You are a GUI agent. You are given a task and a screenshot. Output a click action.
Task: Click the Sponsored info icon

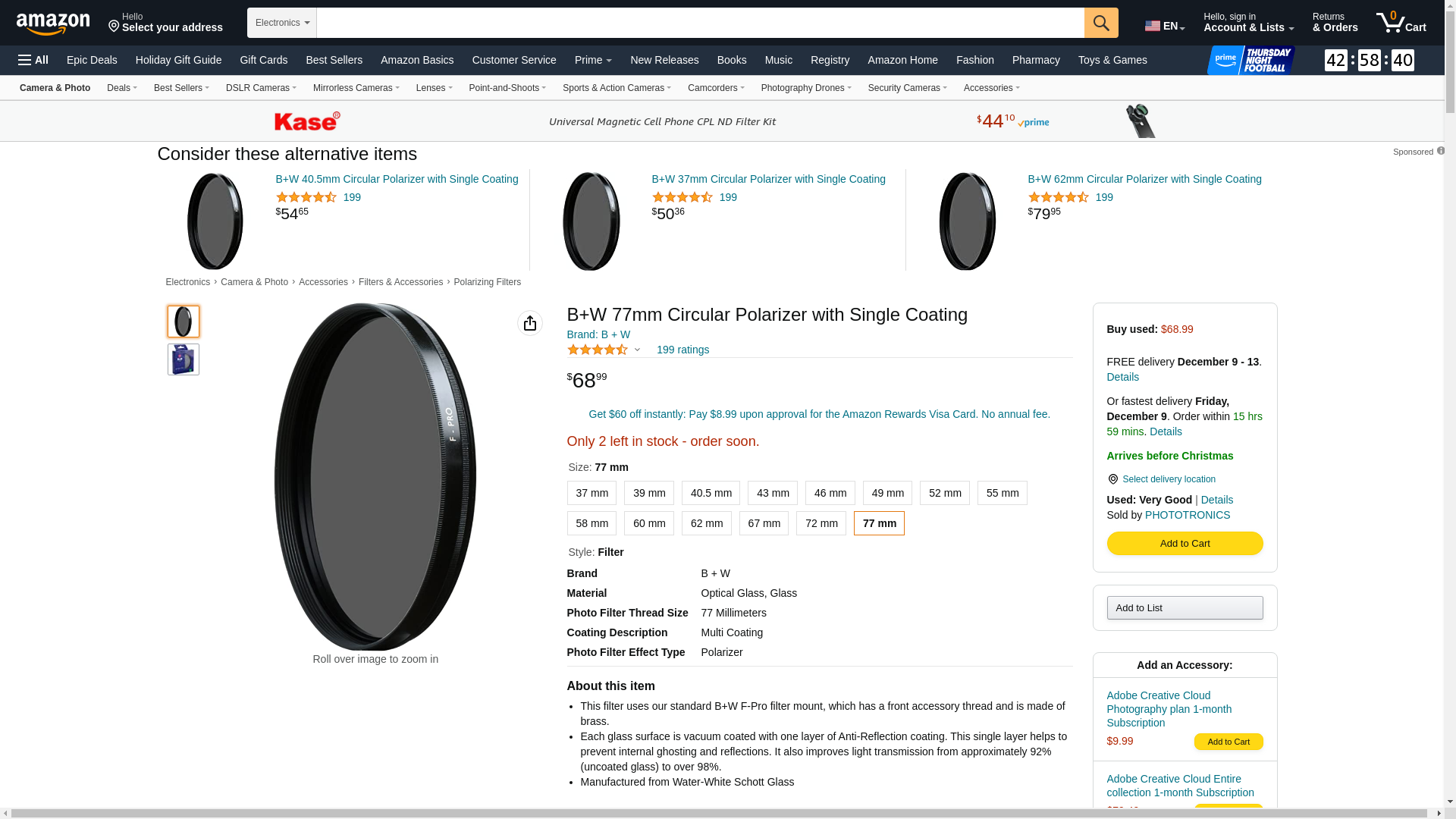[x=1441, y=151]
